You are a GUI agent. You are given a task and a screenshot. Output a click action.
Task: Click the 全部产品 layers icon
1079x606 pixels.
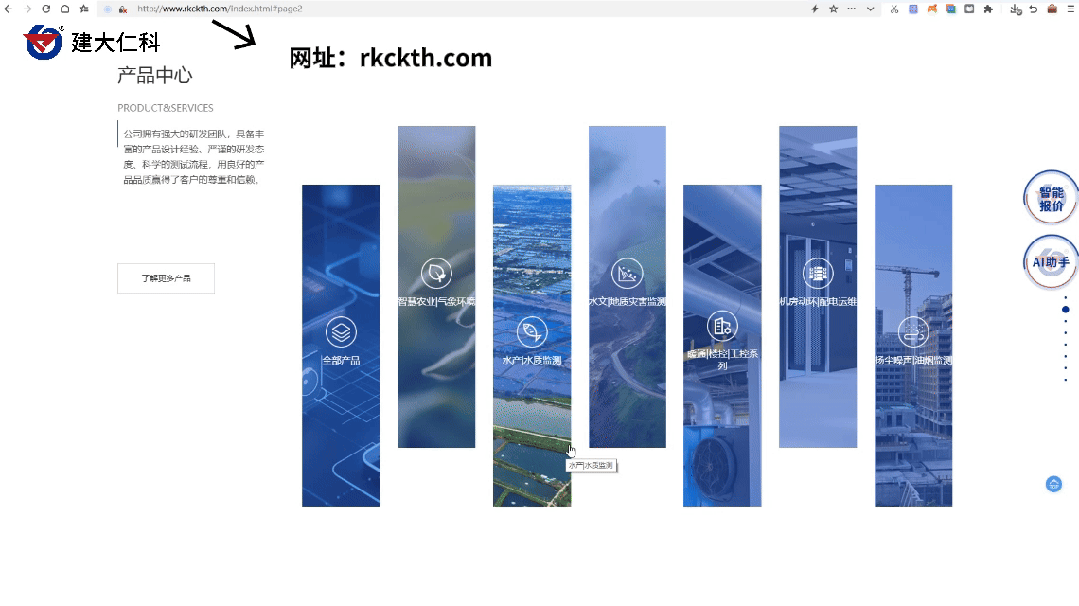pos(341,331)
